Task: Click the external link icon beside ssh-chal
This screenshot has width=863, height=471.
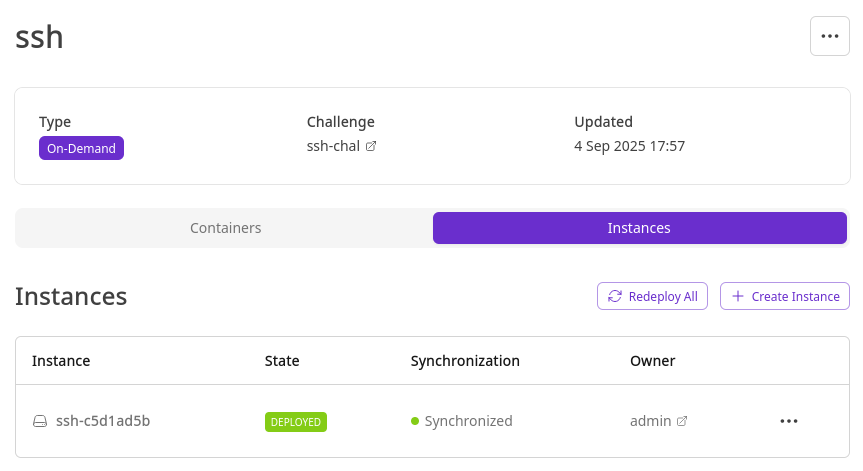Action: pyautogui.click(x=371, y=146)
